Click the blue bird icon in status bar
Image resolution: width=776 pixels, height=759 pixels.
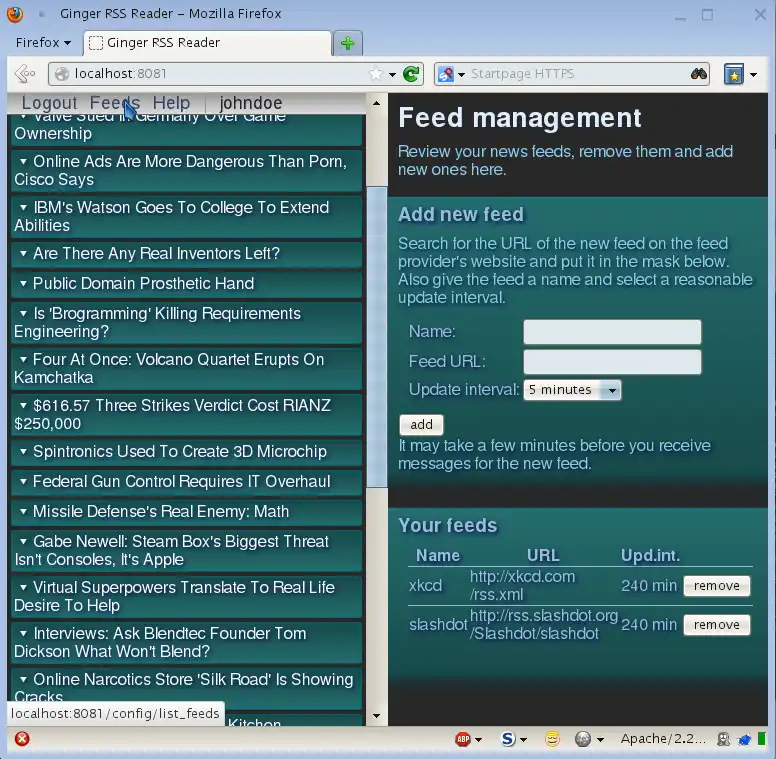coord(744,740)
